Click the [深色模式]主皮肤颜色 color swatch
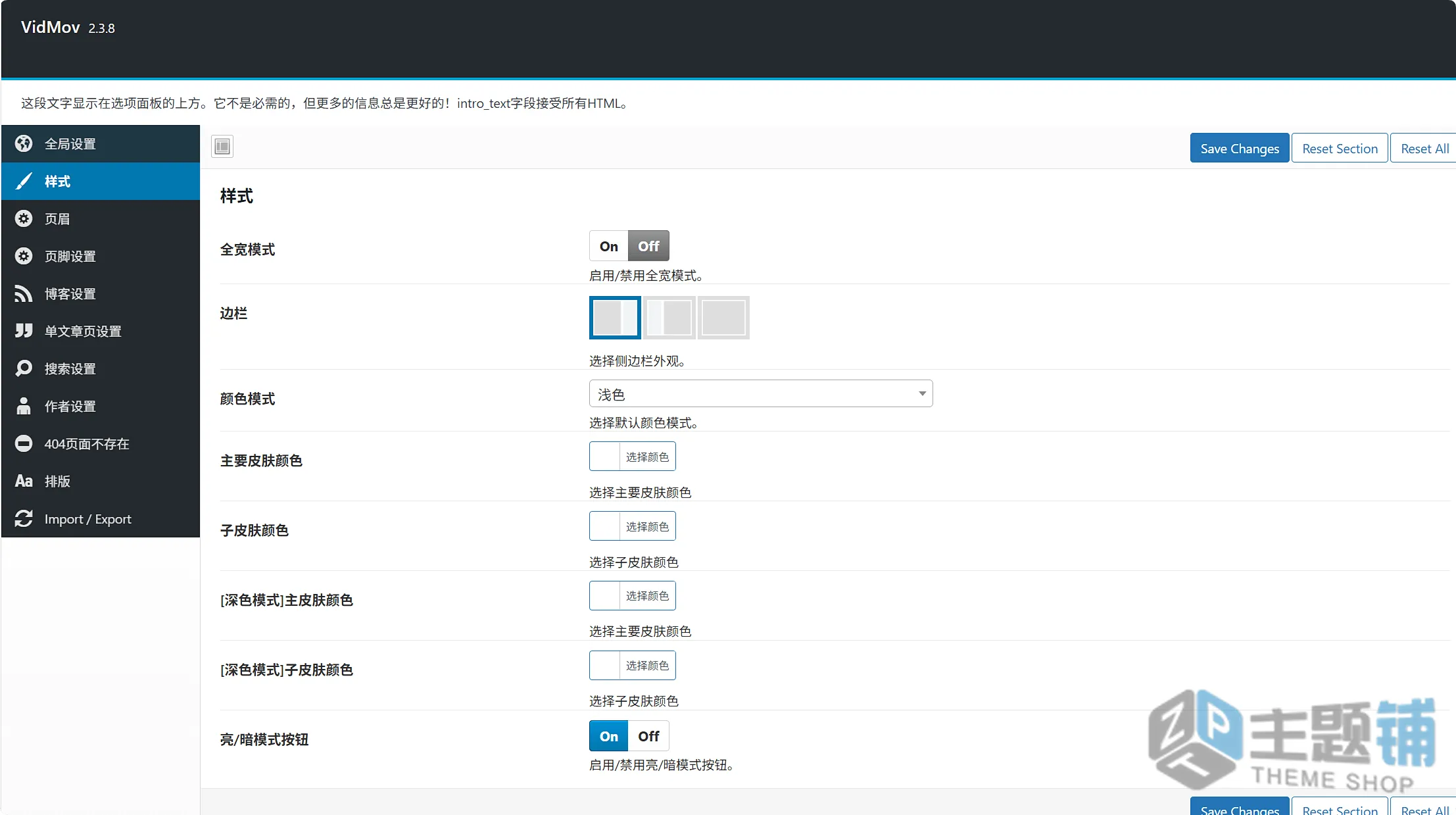 605,595
